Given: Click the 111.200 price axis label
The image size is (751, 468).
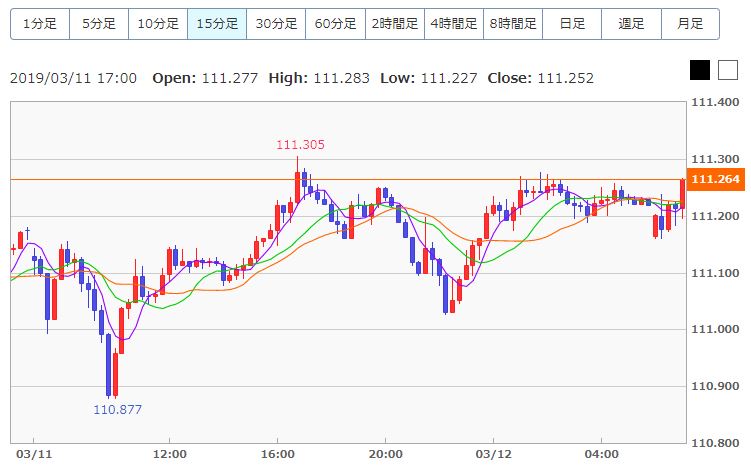Looking at the screenshot, I should click(715, 216).
